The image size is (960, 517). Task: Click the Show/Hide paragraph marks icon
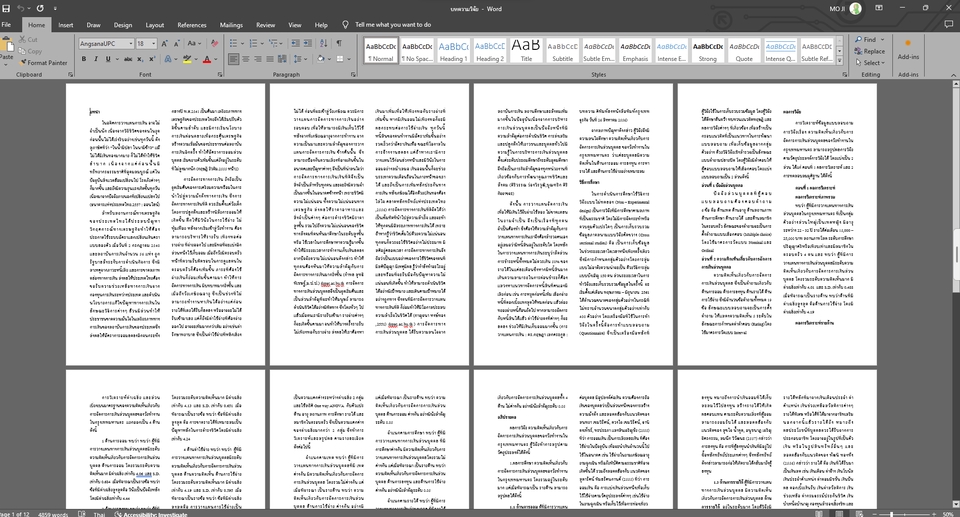tap(339, 44)
